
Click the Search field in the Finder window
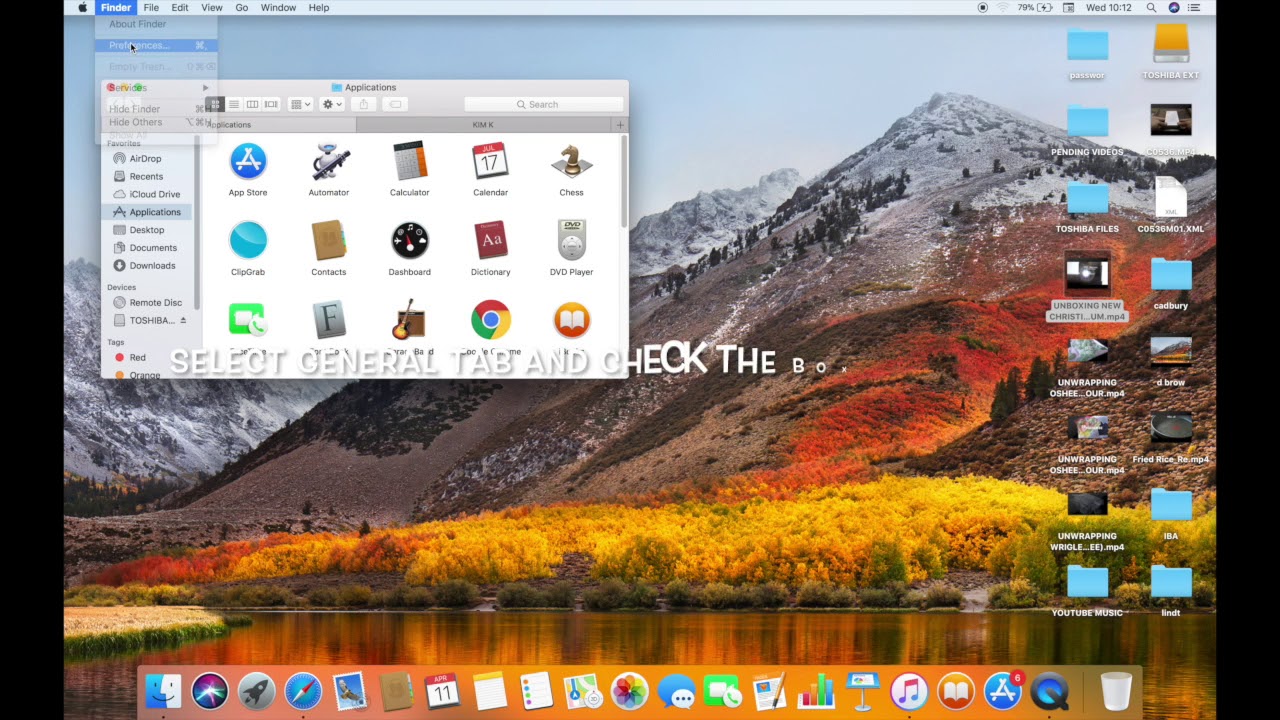coord(540,104)
